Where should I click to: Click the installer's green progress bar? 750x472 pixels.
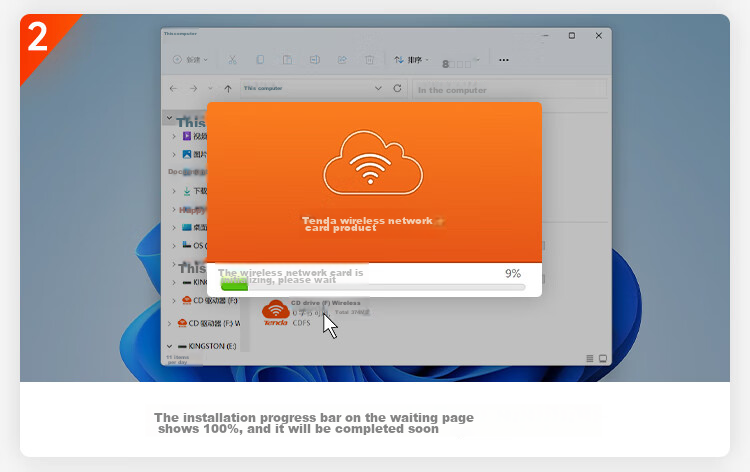coord(373,287)
